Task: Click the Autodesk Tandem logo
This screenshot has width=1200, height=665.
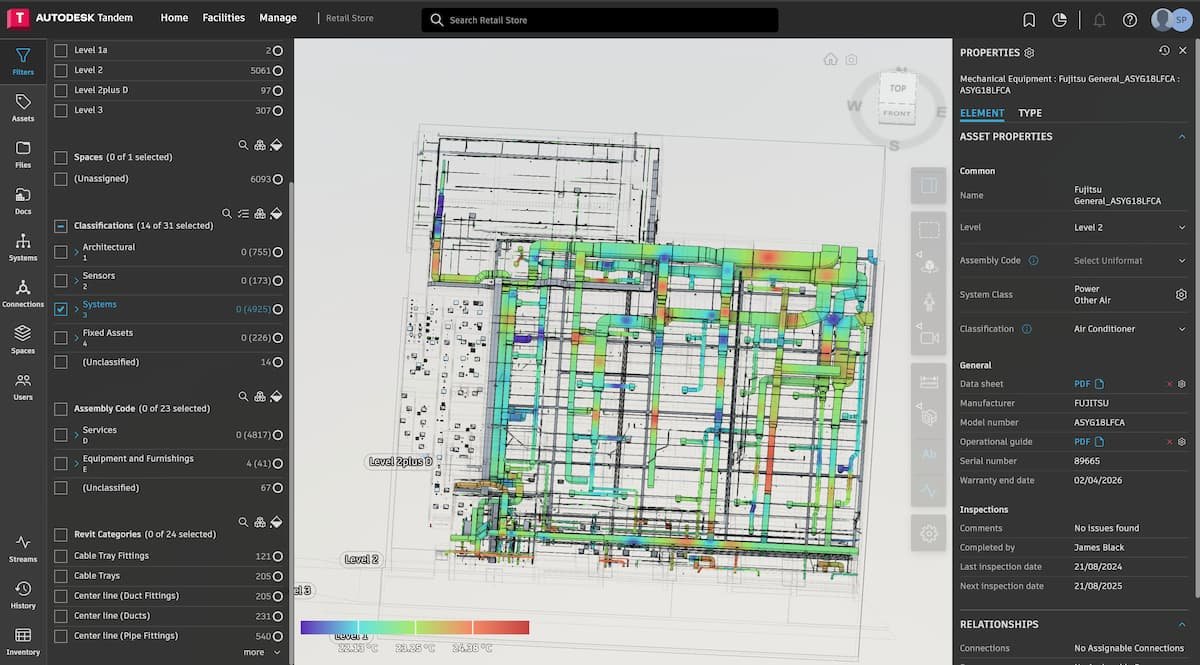Action: (x=70, y=18)
